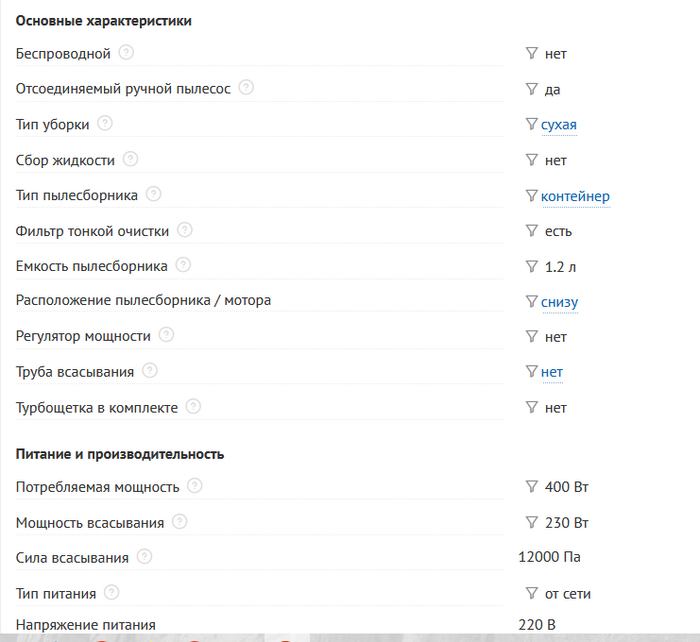The image size is (700, 642).
Task: Click question mark beside Сила всасывания
Action: 145,557
